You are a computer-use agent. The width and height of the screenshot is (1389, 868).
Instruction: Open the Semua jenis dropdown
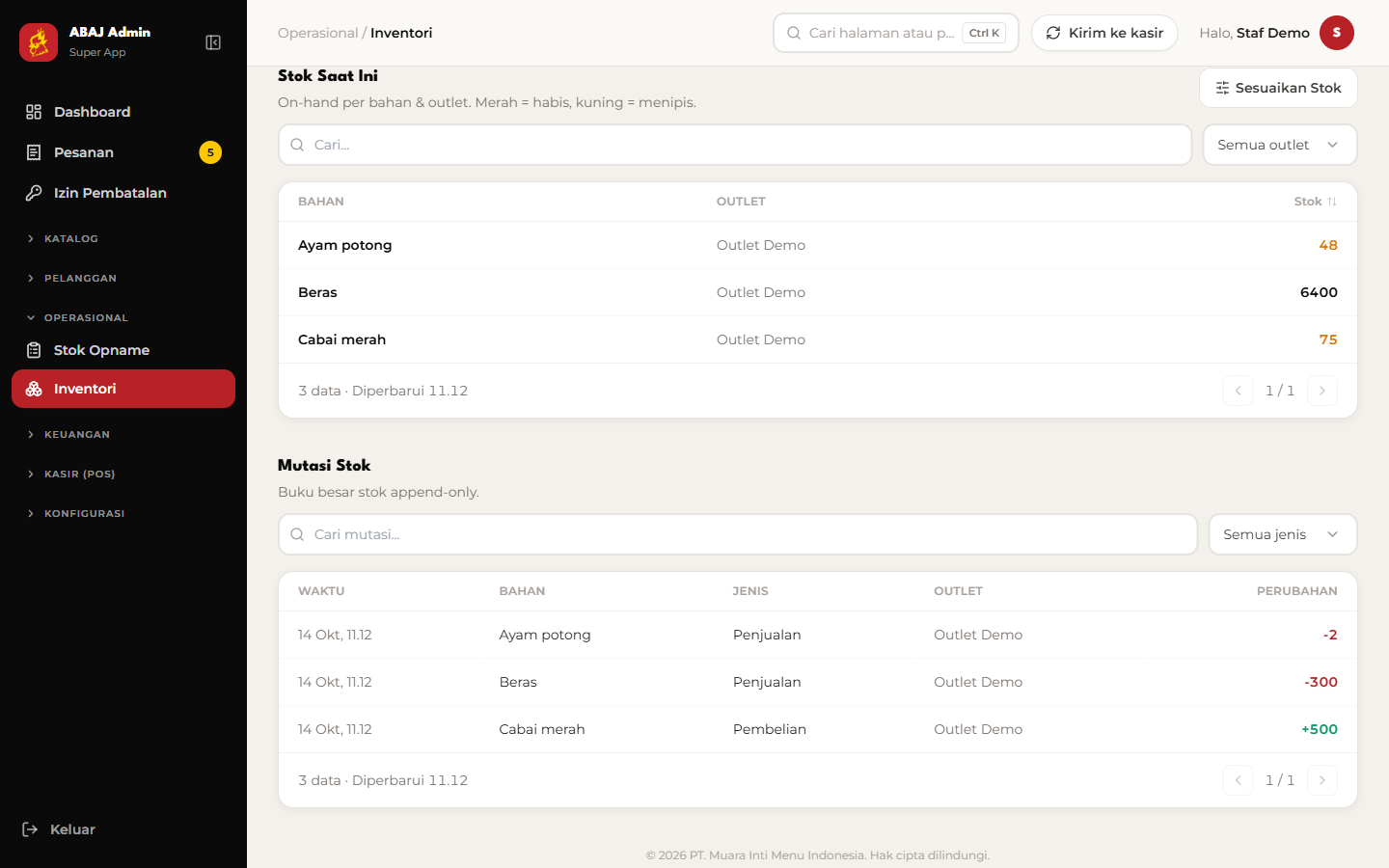click(1283, 534)
